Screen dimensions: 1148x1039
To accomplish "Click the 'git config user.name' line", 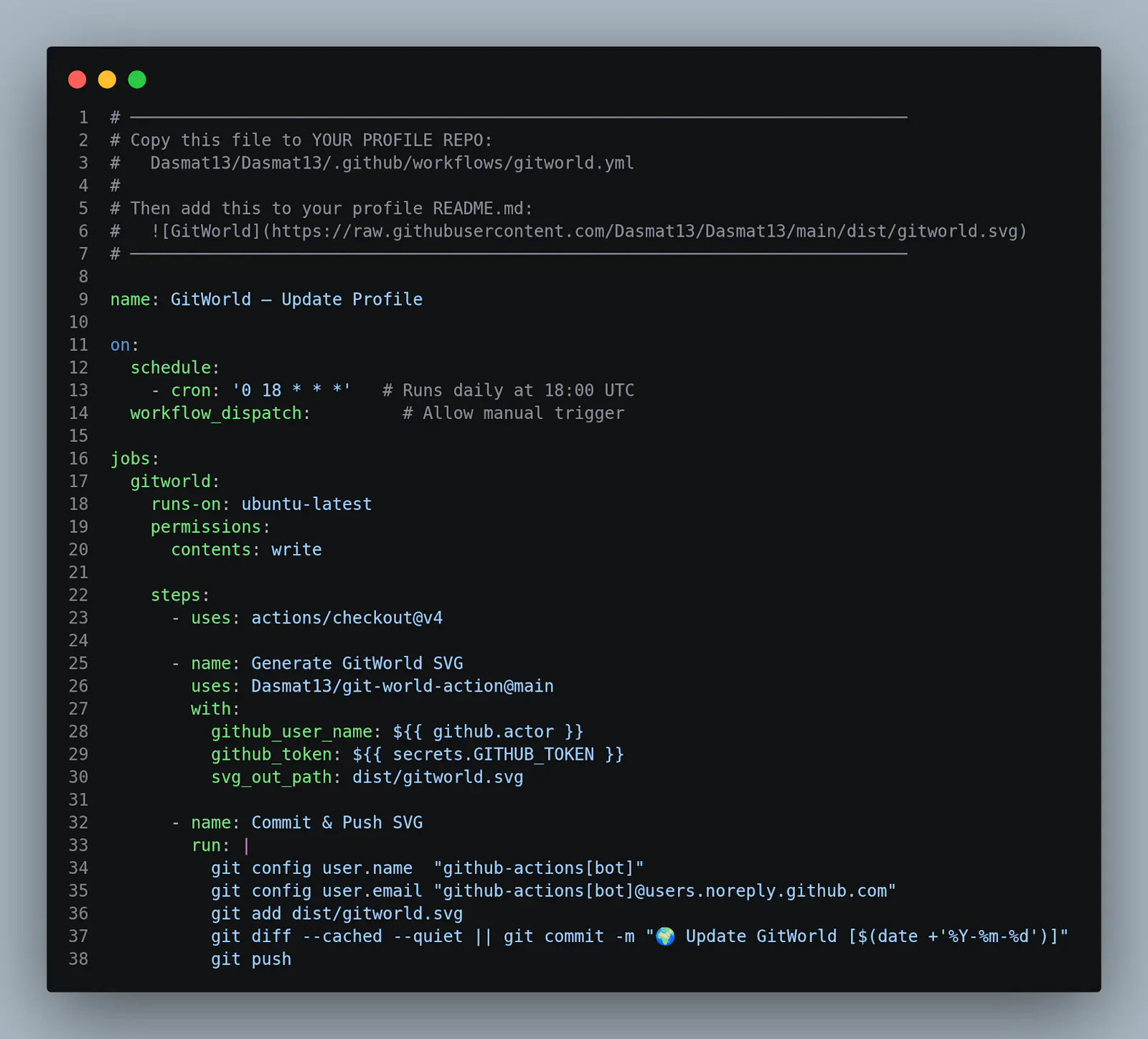I will click(428, 868).
